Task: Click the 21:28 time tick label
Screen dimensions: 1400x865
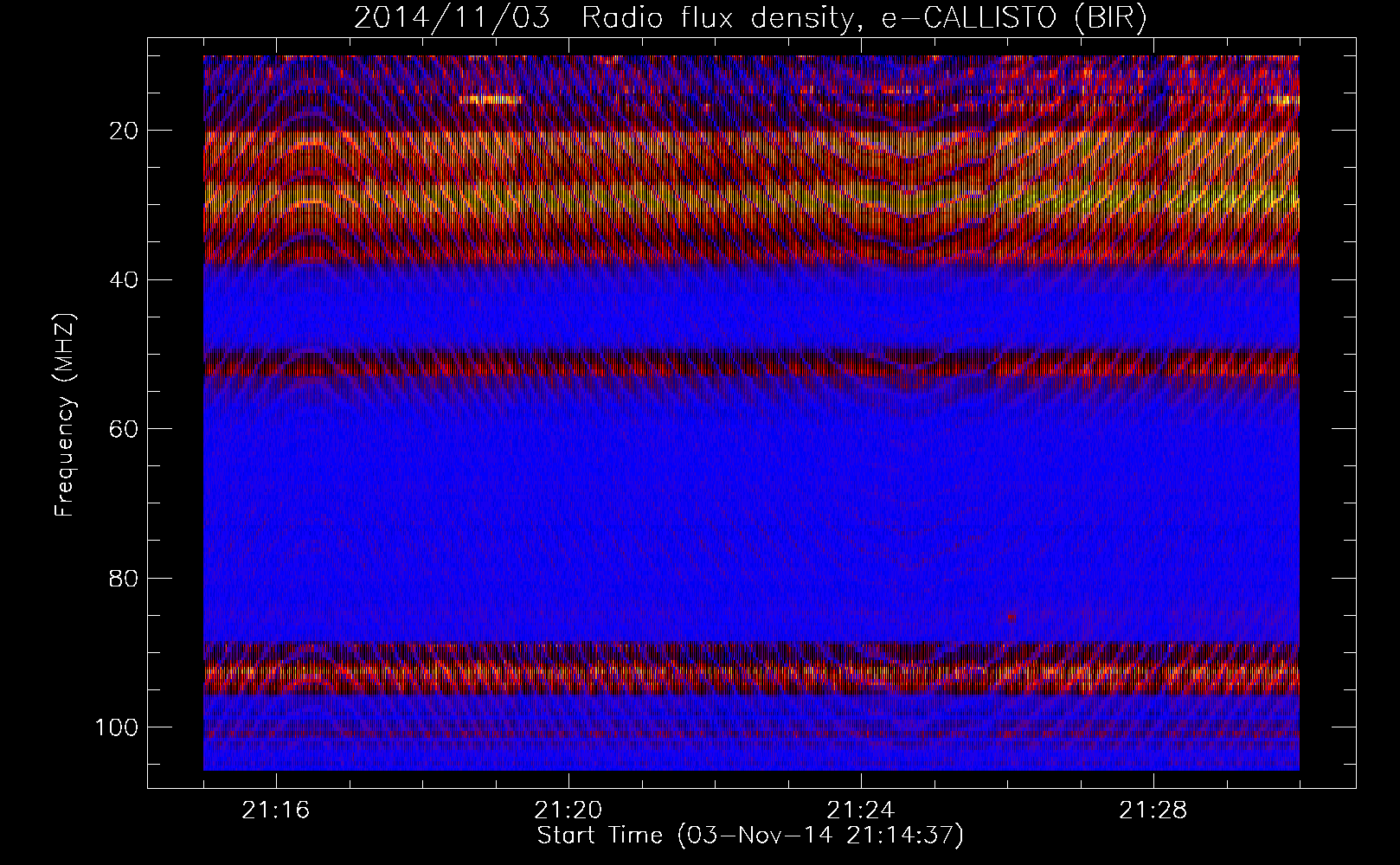Action: pos(1153,811)
